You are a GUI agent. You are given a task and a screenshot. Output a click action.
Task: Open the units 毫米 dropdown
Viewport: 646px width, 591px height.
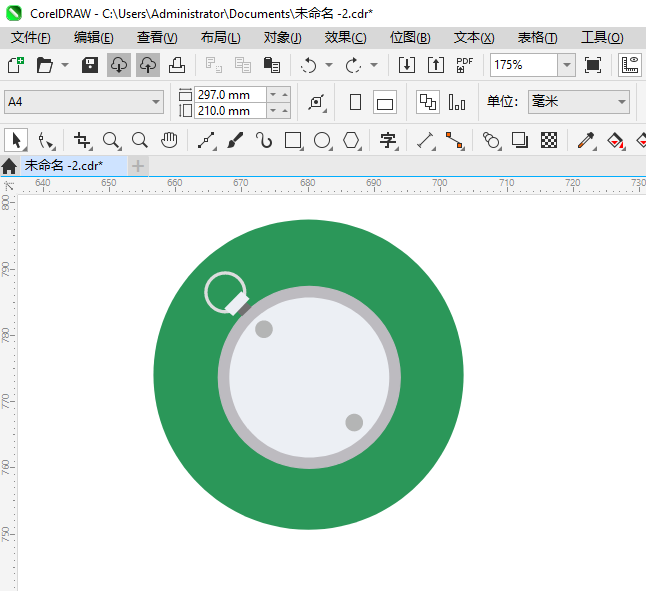[x=621, y=102]
